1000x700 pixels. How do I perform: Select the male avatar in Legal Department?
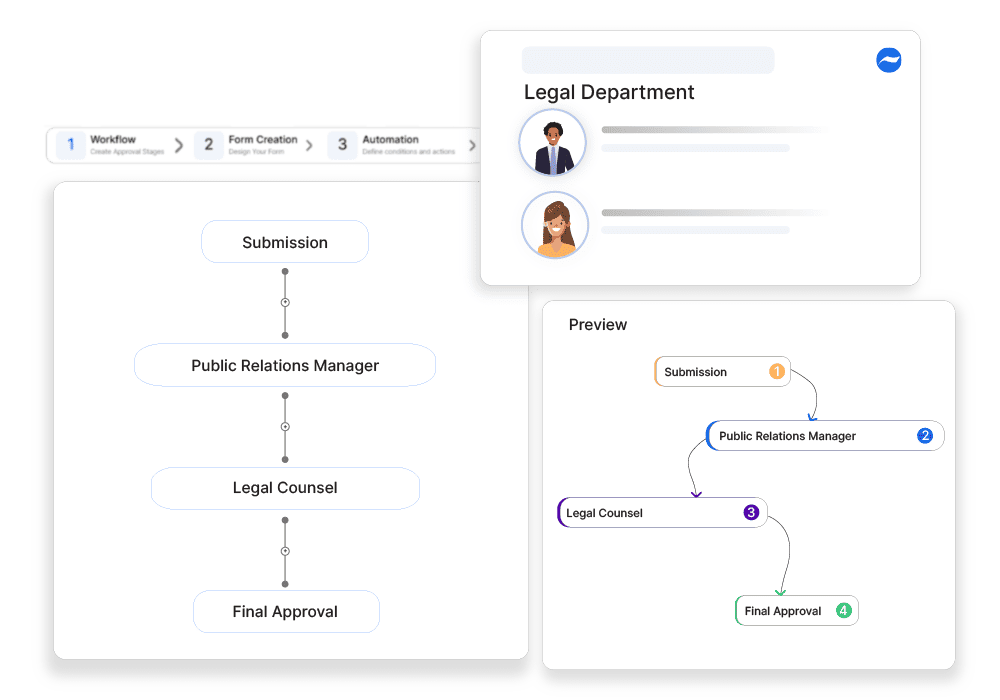552,143
